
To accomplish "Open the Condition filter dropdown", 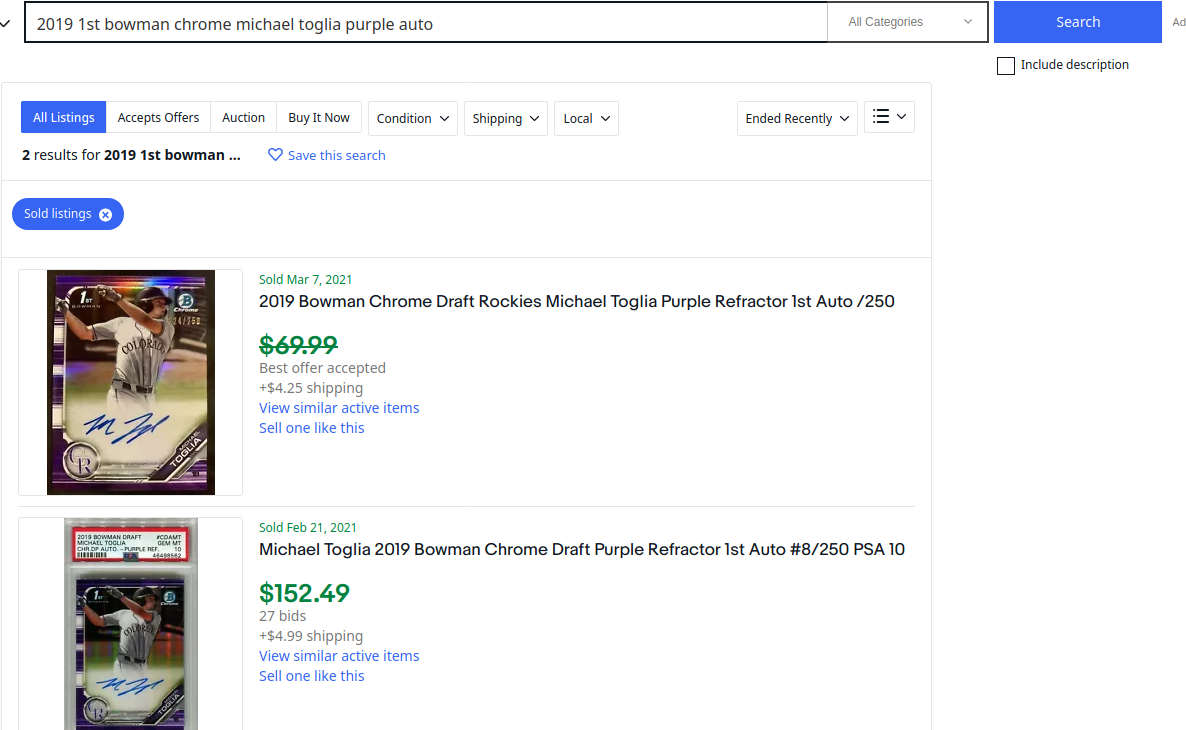I will (x=413, y=118).
